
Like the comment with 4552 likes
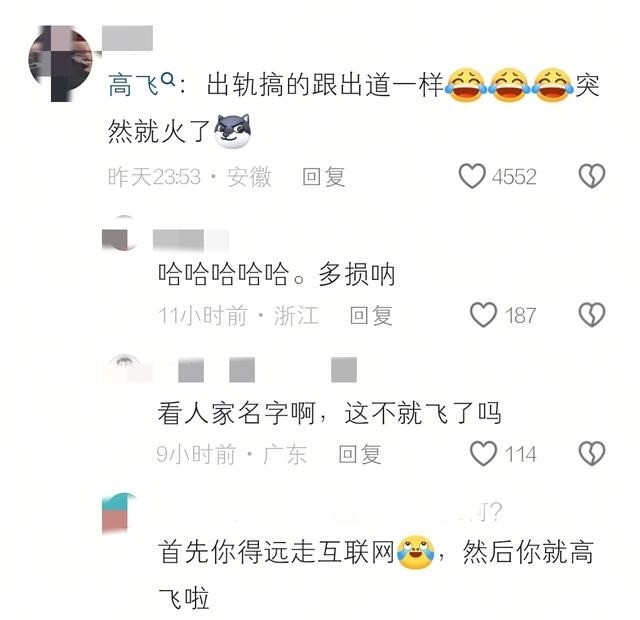click(472, 176)
